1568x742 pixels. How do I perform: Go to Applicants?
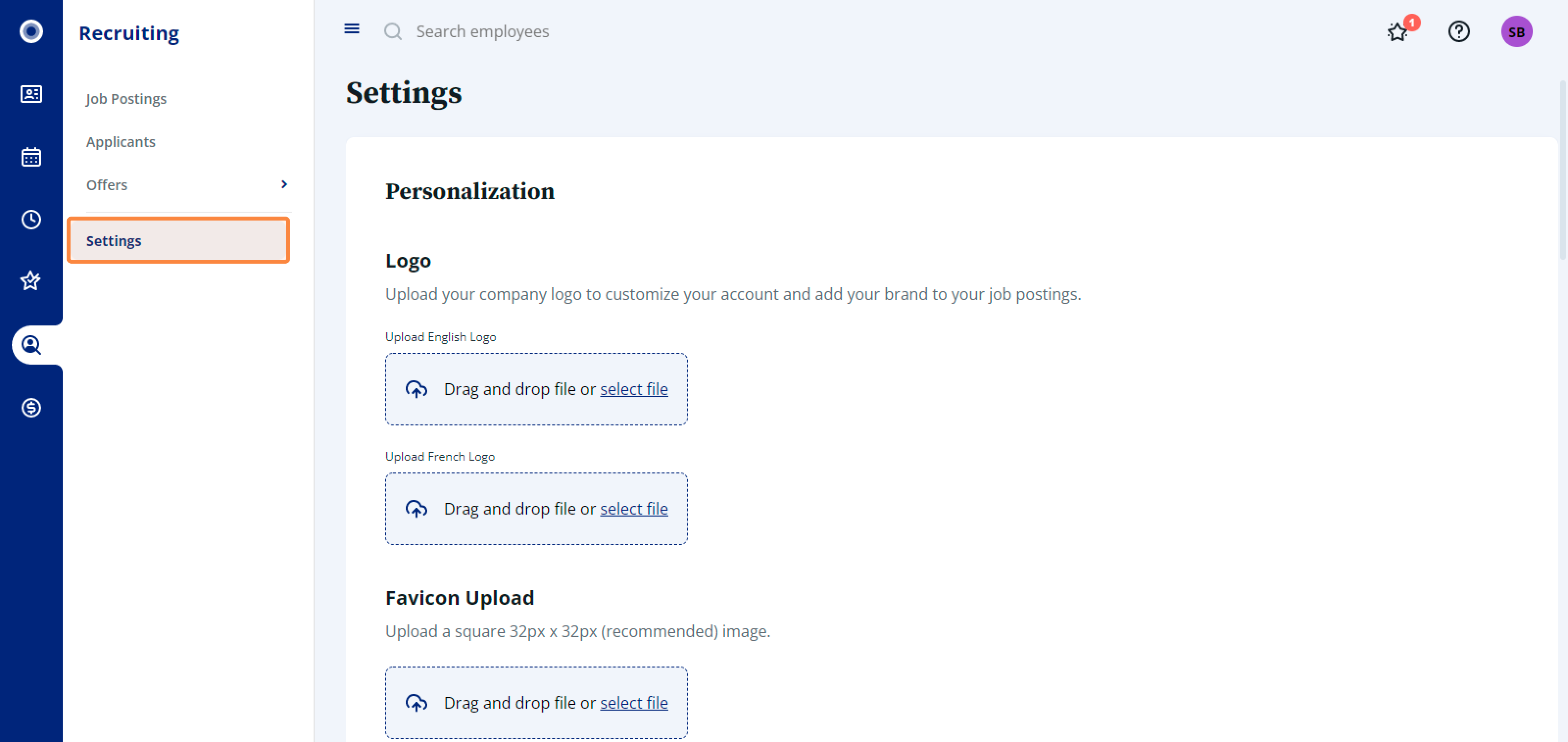click(121, 142)
